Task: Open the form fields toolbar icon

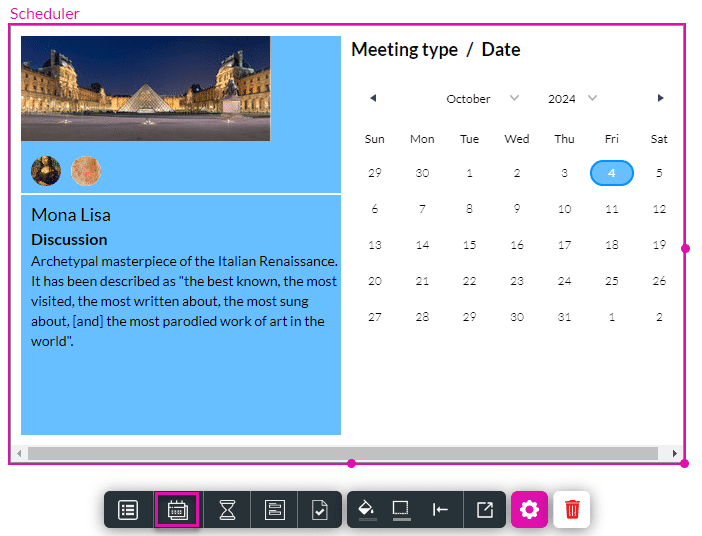Action: (274, 510)
